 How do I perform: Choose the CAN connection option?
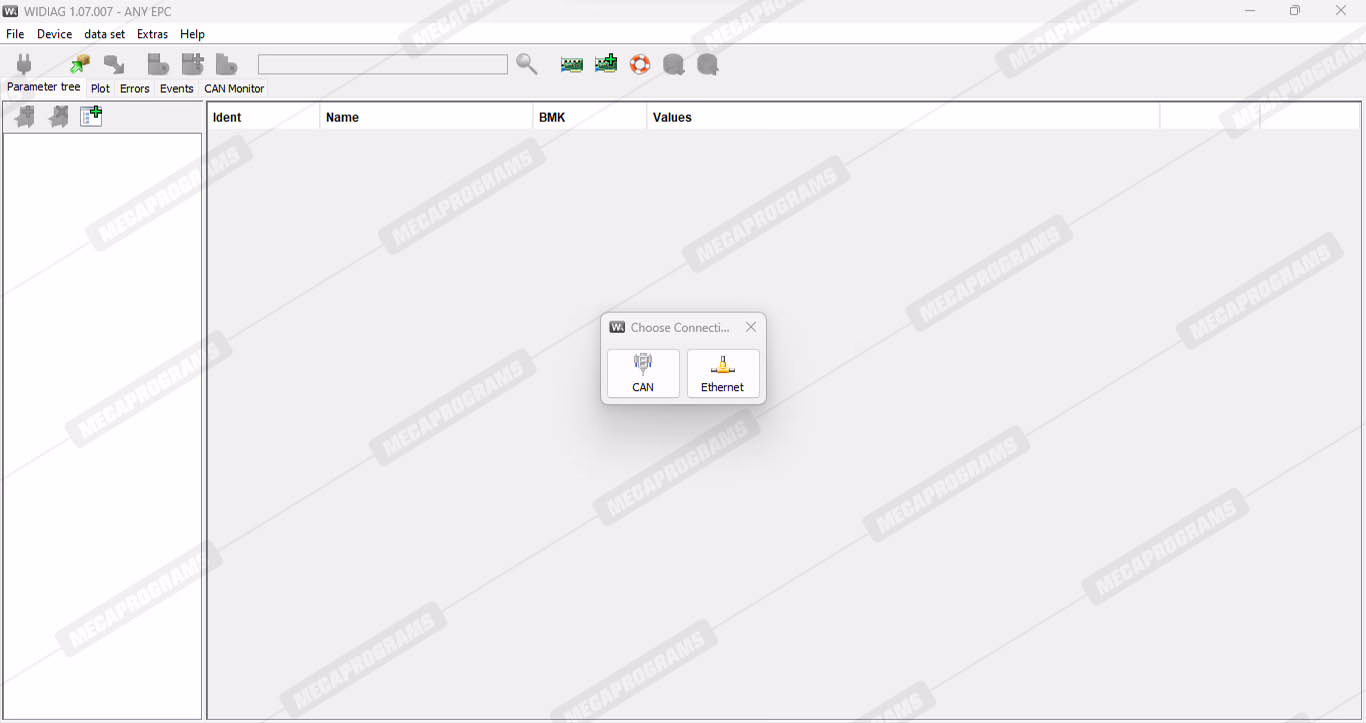point(643,373)
